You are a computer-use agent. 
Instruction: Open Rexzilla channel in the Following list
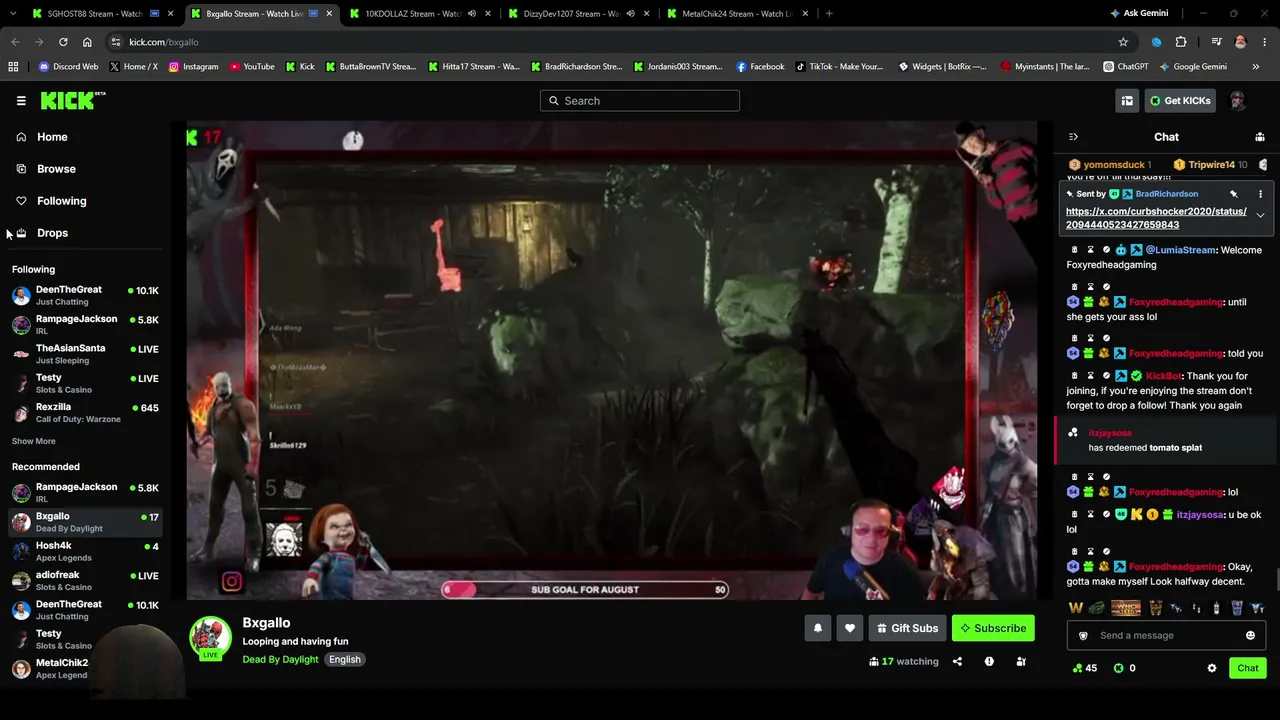pyautogui.click(x=85, y=412)
